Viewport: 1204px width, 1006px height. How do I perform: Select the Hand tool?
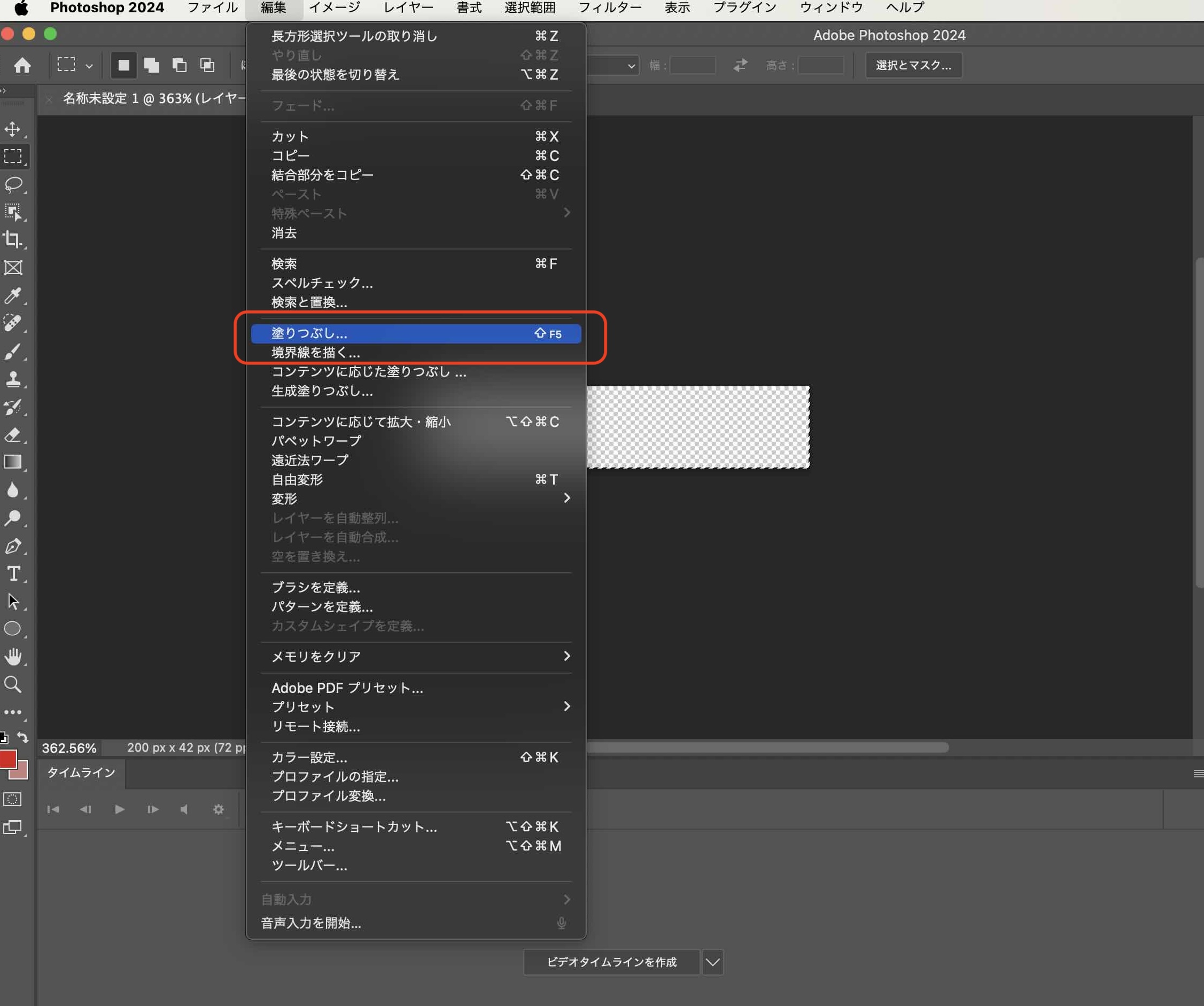(13, 657)
